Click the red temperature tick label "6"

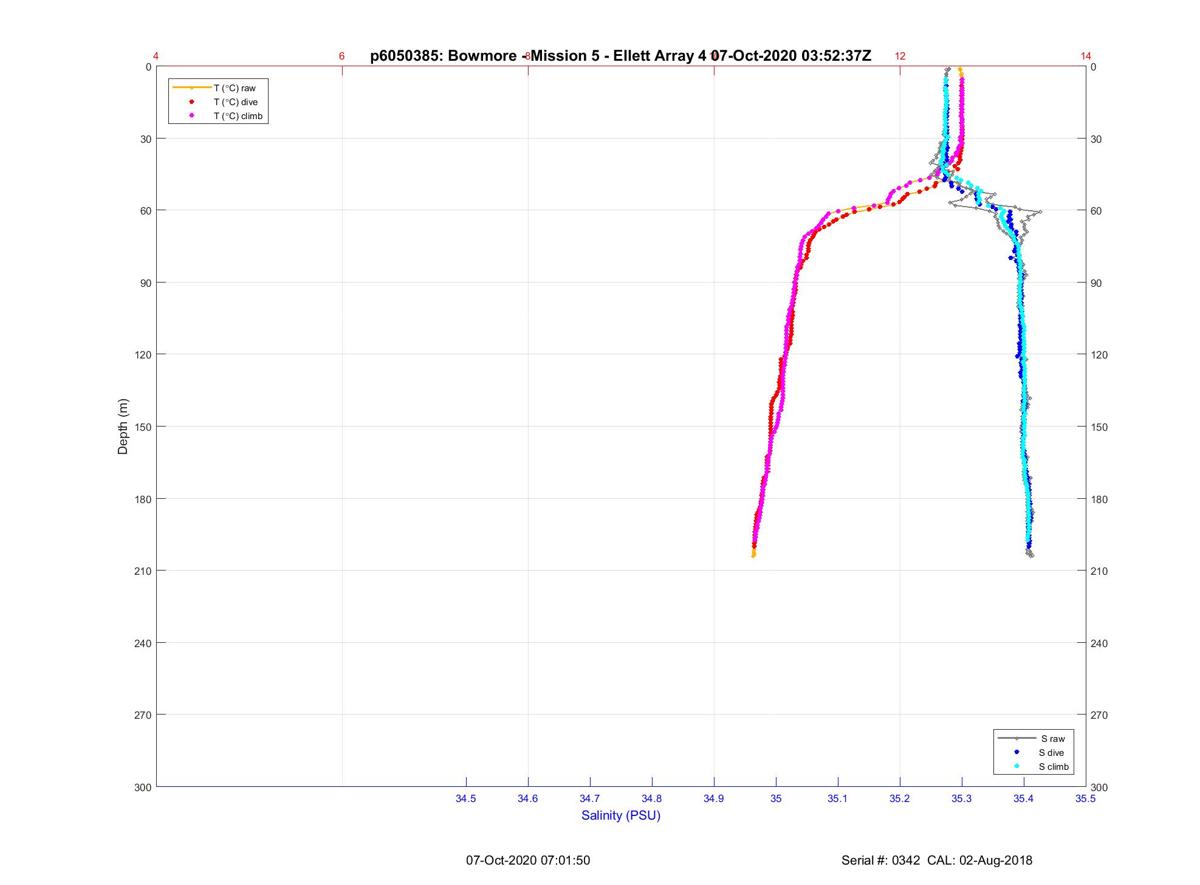(x=342, y=56)
